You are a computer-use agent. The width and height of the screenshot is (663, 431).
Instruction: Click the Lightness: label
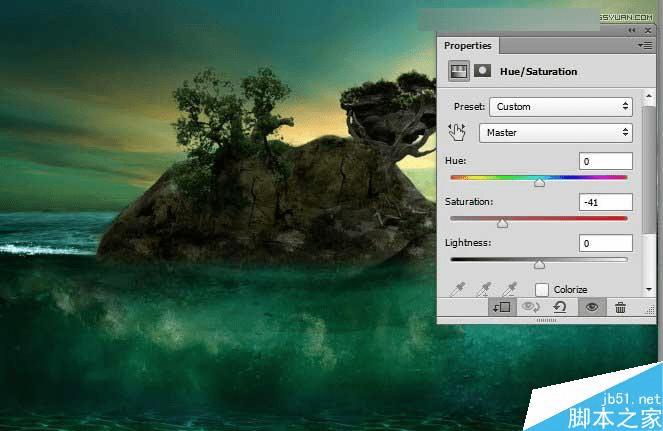[x=468, y=243]
